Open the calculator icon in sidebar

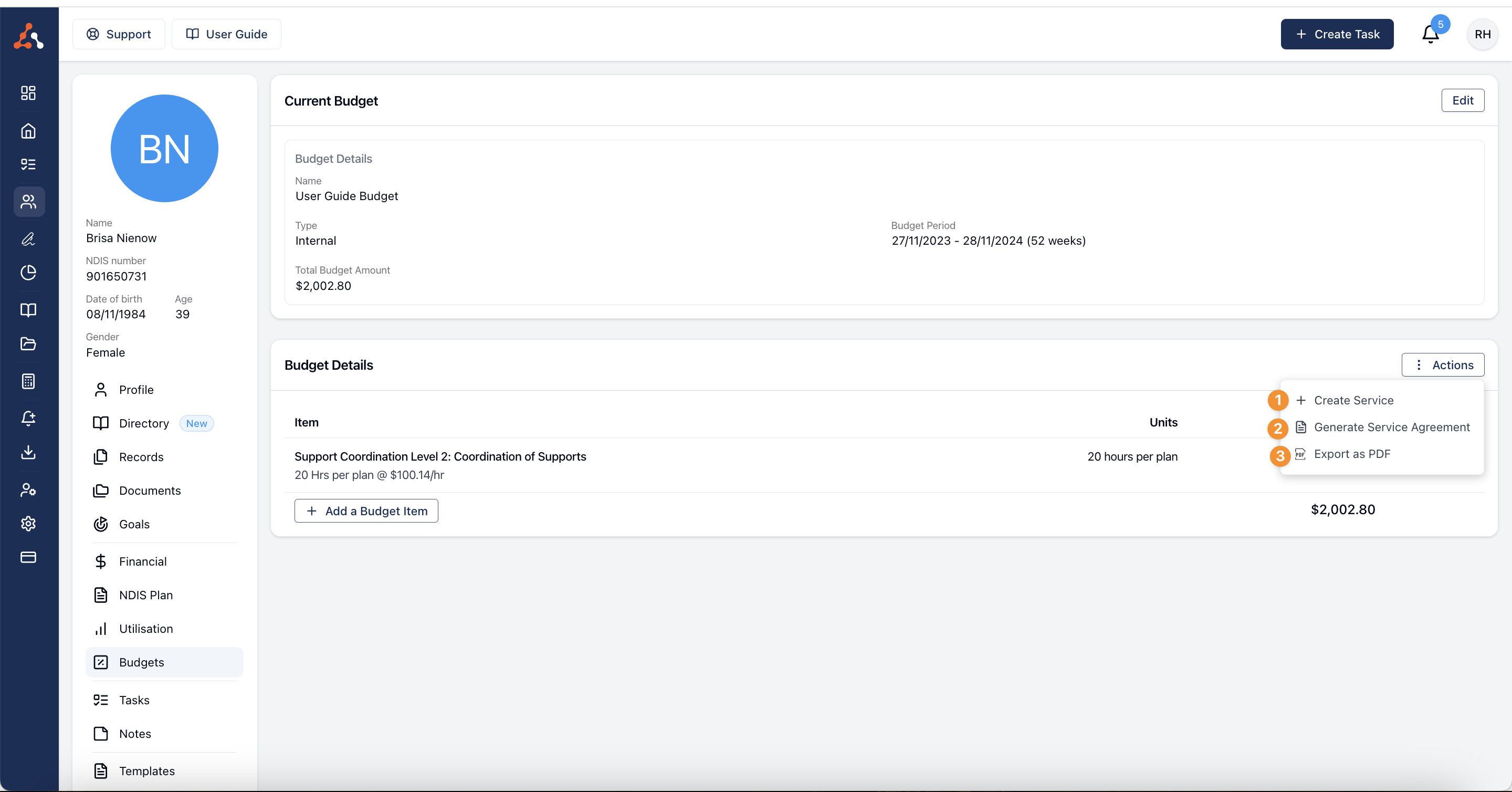pos(28,381)
